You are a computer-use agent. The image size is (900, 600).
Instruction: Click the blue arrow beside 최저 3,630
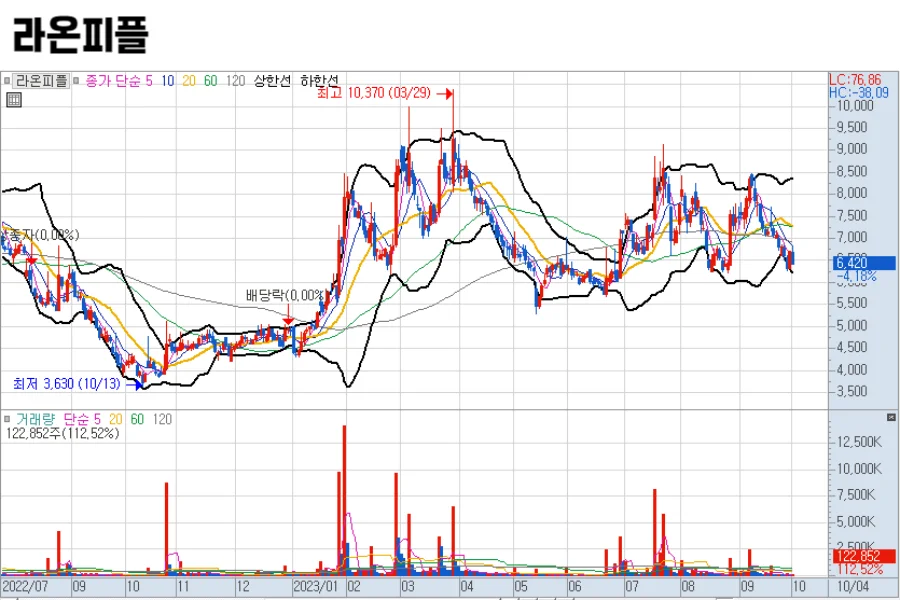pyautogui.click(x=134, y=384)
